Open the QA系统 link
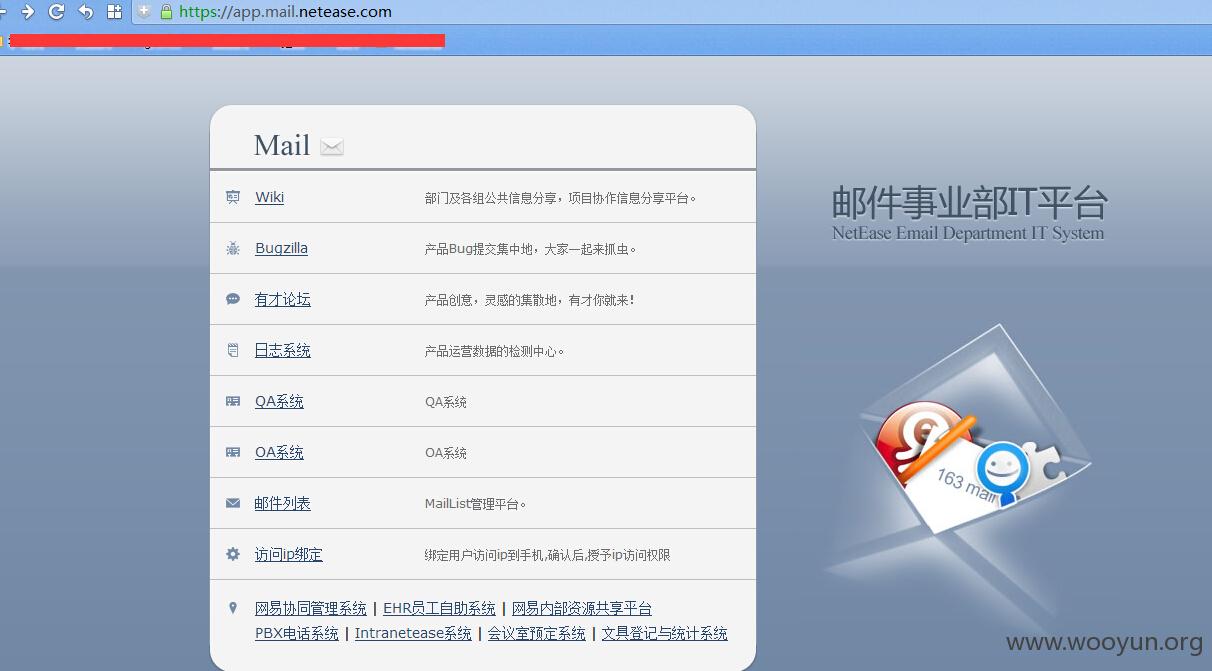The image size is (1212, 671). (279, 401)
